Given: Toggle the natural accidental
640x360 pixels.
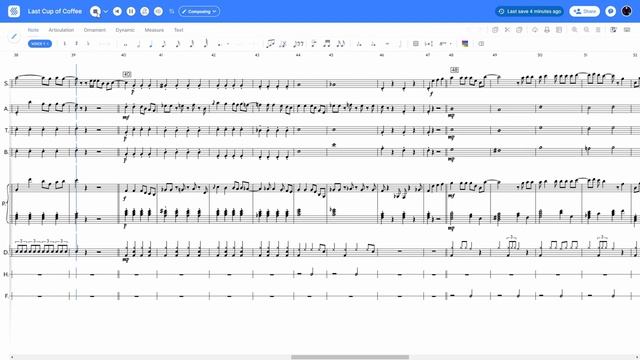Looking at the screenshot, I should click(64, 44).
